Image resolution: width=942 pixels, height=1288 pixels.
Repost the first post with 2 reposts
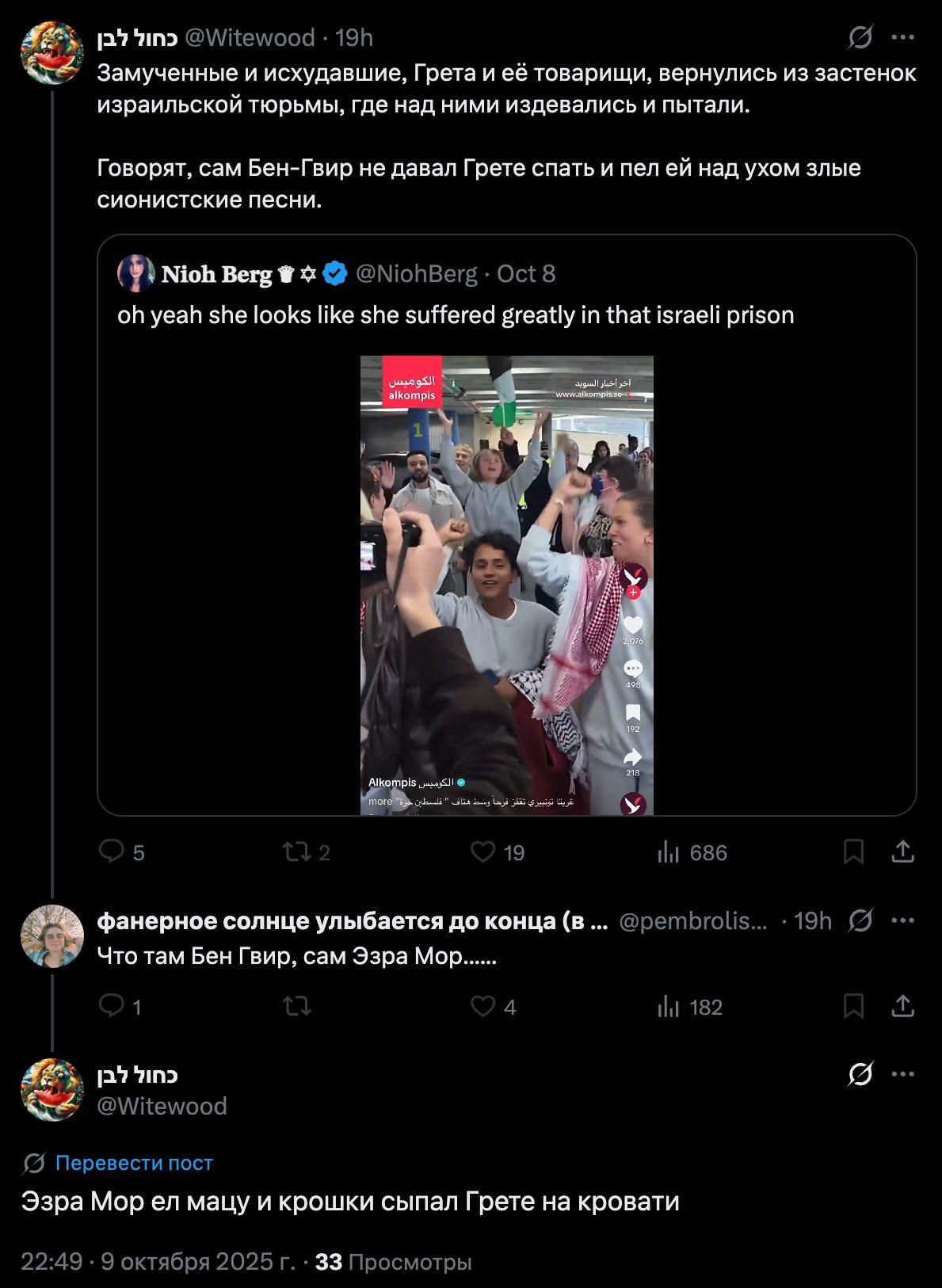click(x=296, y=852)
